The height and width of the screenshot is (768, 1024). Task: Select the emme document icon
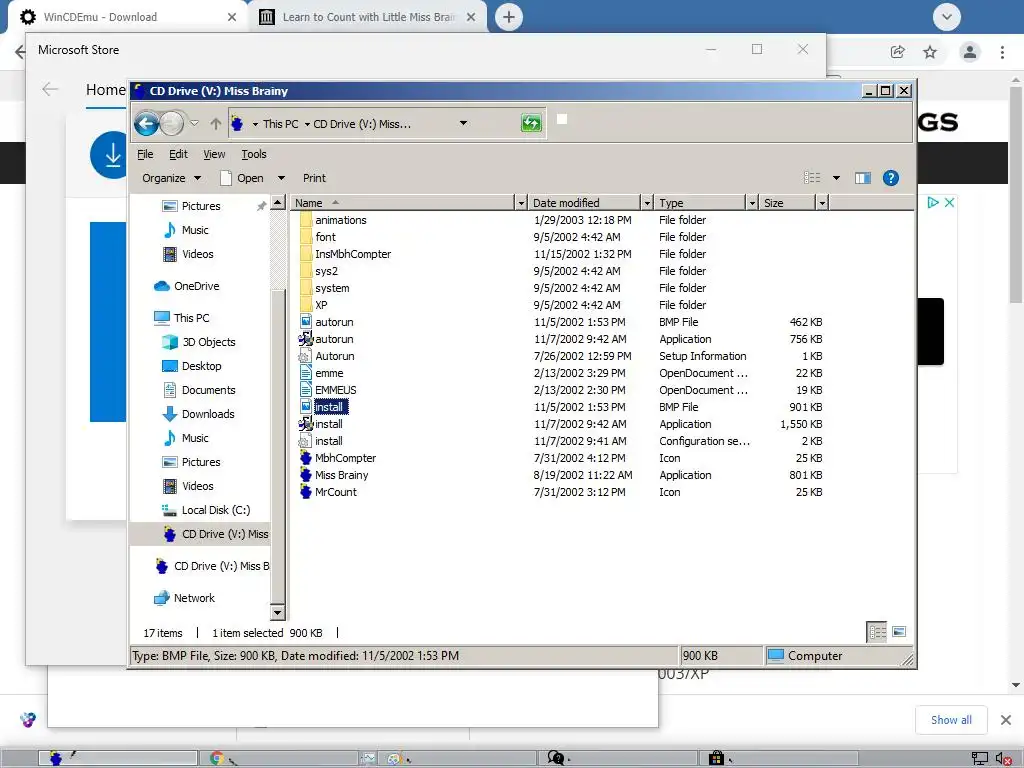pyautogui.click(x=306, y=373)
